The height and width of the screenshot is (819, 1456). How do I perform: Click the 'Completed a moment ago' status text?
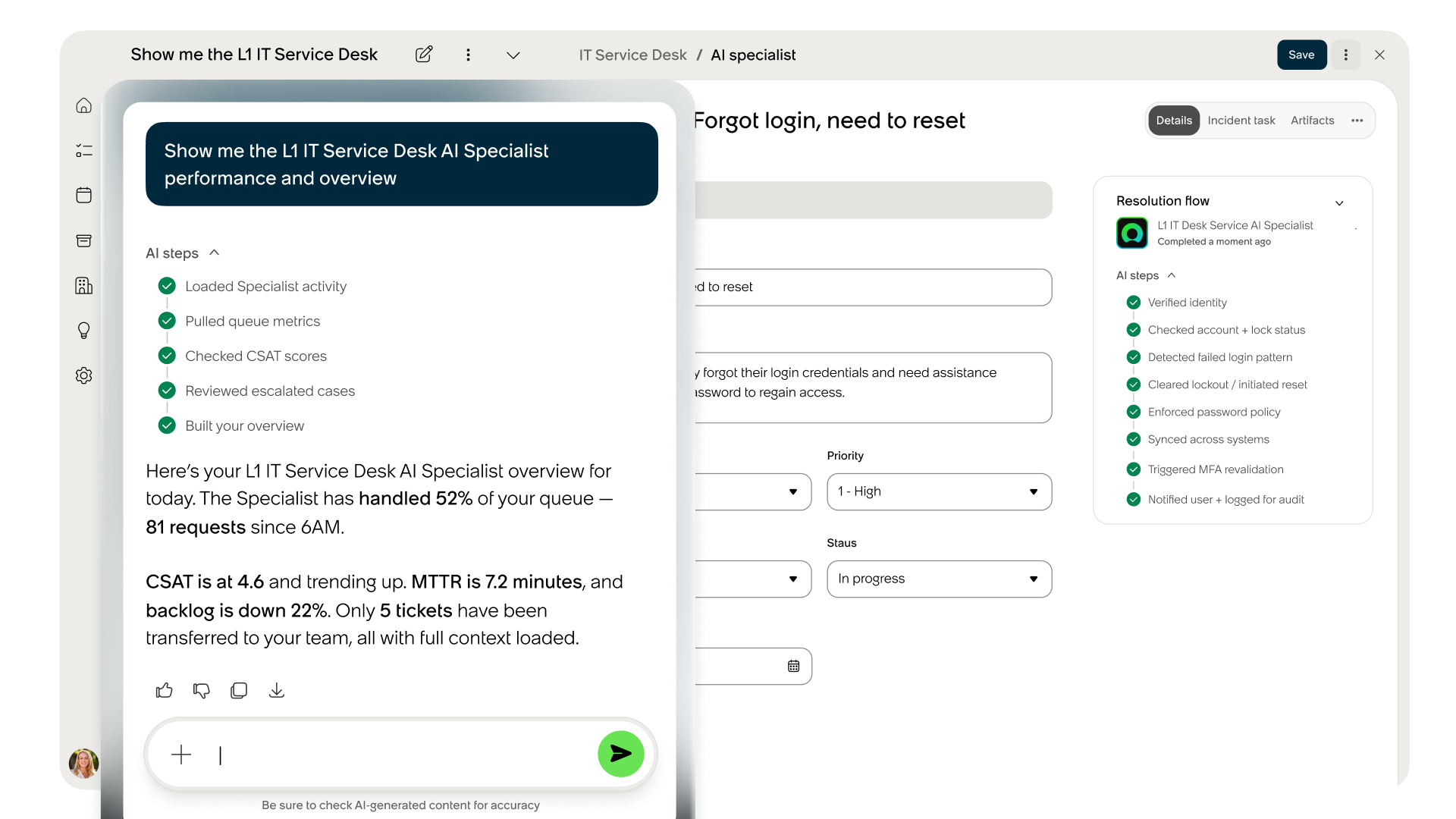pos(1214,242)
